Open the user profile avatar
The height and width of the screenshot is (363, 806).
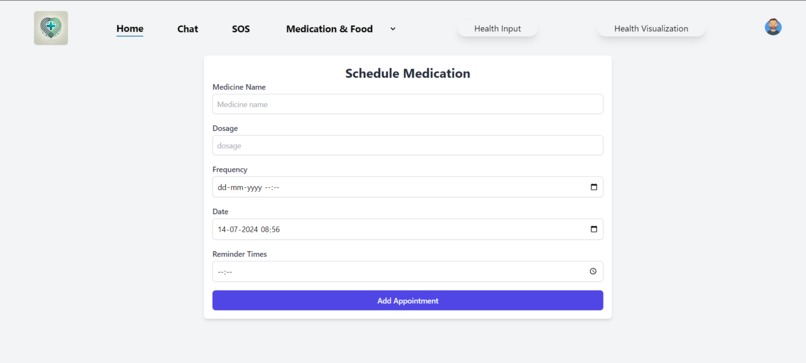[773, 27]
